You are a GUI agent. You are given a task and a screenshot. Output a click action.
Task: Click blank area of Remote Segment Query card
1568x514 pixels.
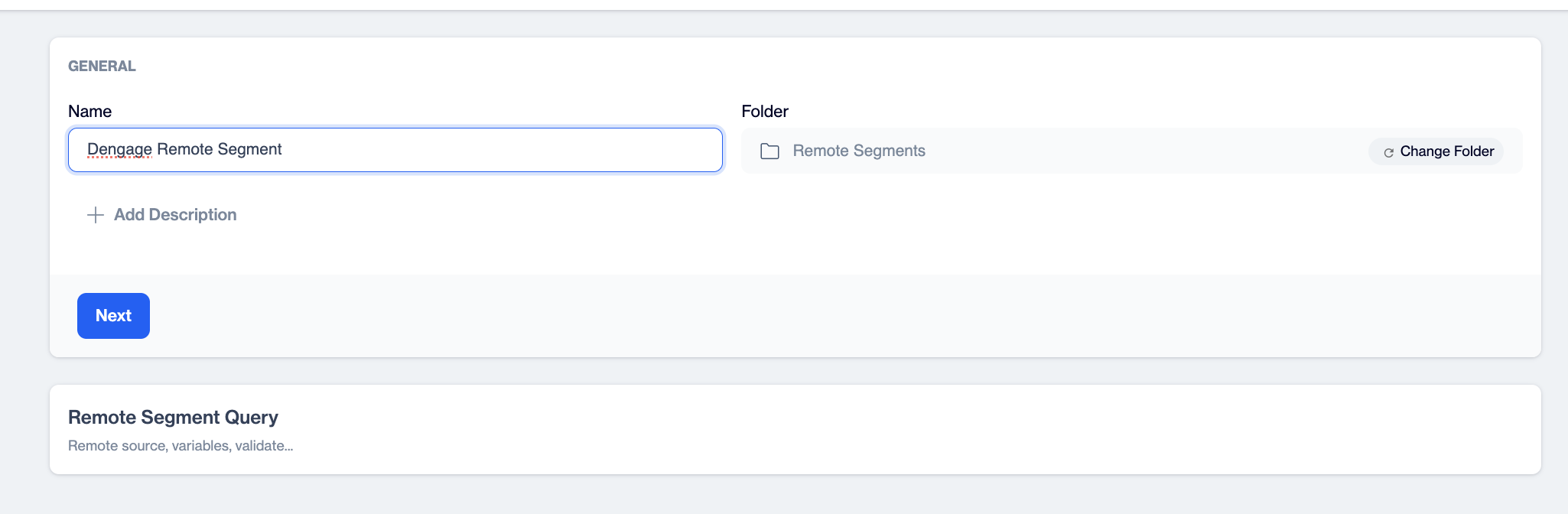coord(918,430)
